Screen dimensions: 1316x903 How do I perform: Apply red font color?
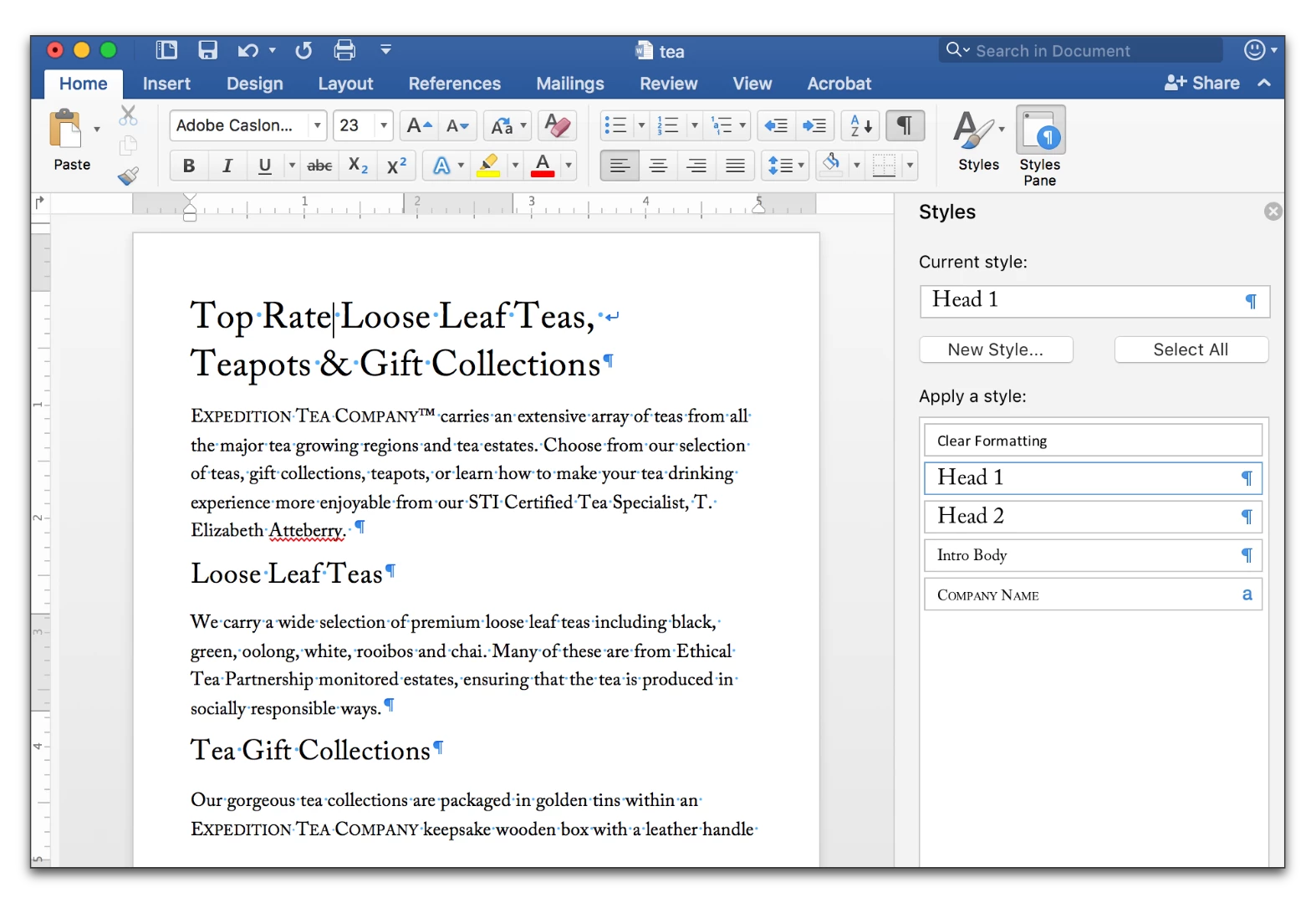543,166
